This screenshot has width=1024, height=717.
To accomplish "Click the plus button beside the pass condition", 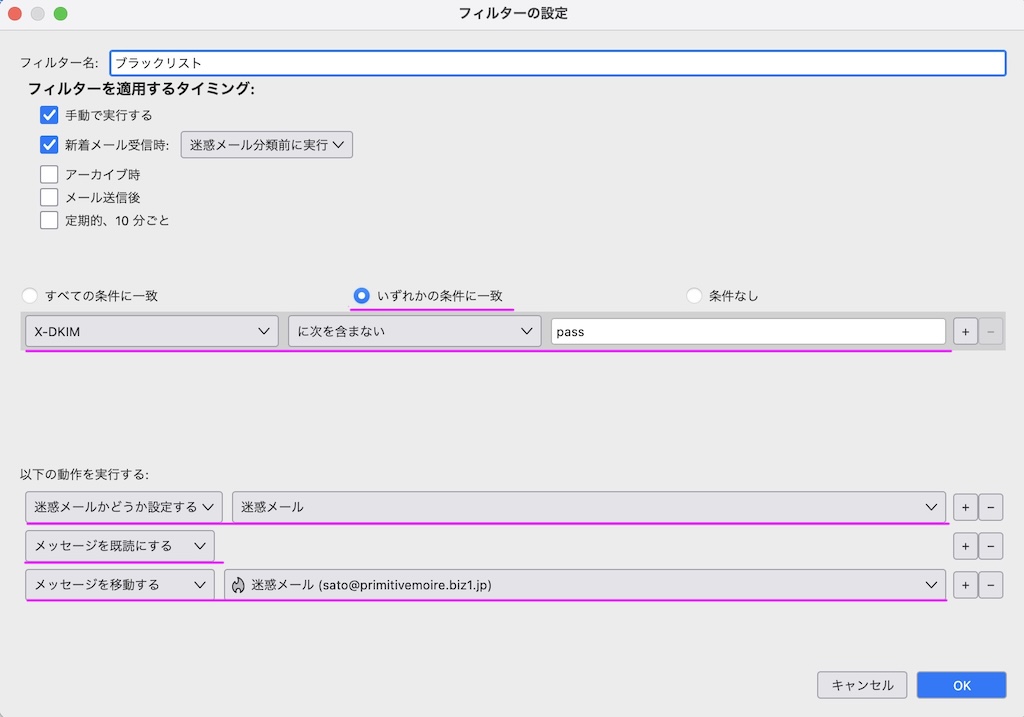I will pyautogui.click(x=965, y=332).
